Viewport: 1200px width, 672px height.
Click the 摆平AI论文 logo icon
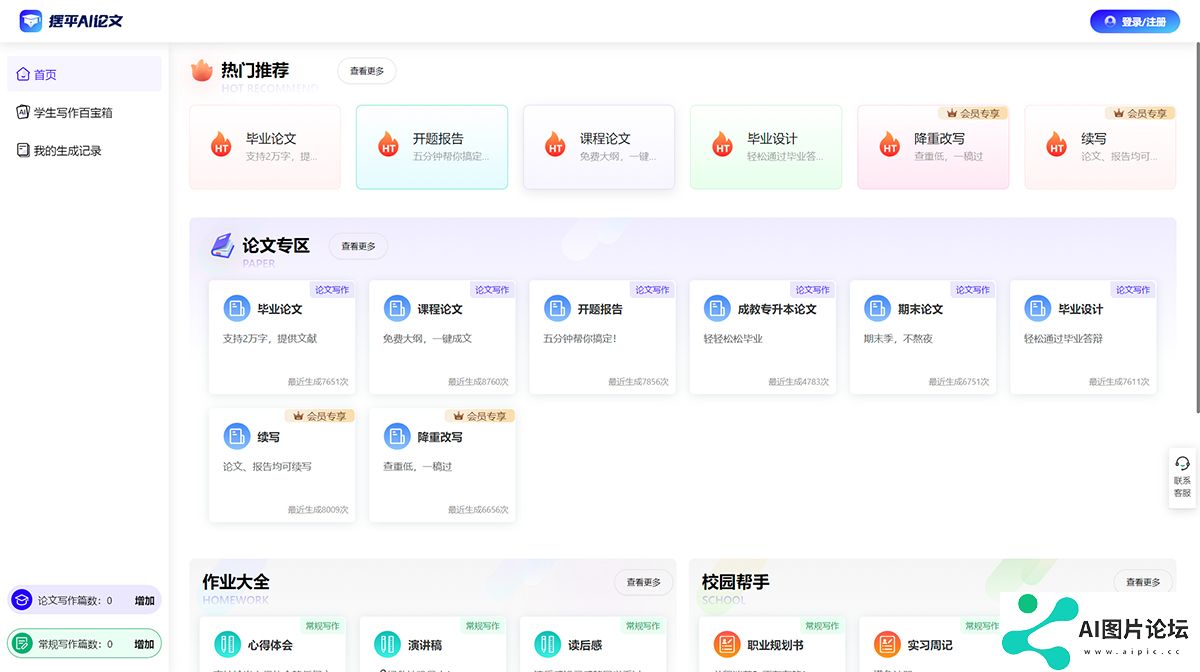(31, 20)
